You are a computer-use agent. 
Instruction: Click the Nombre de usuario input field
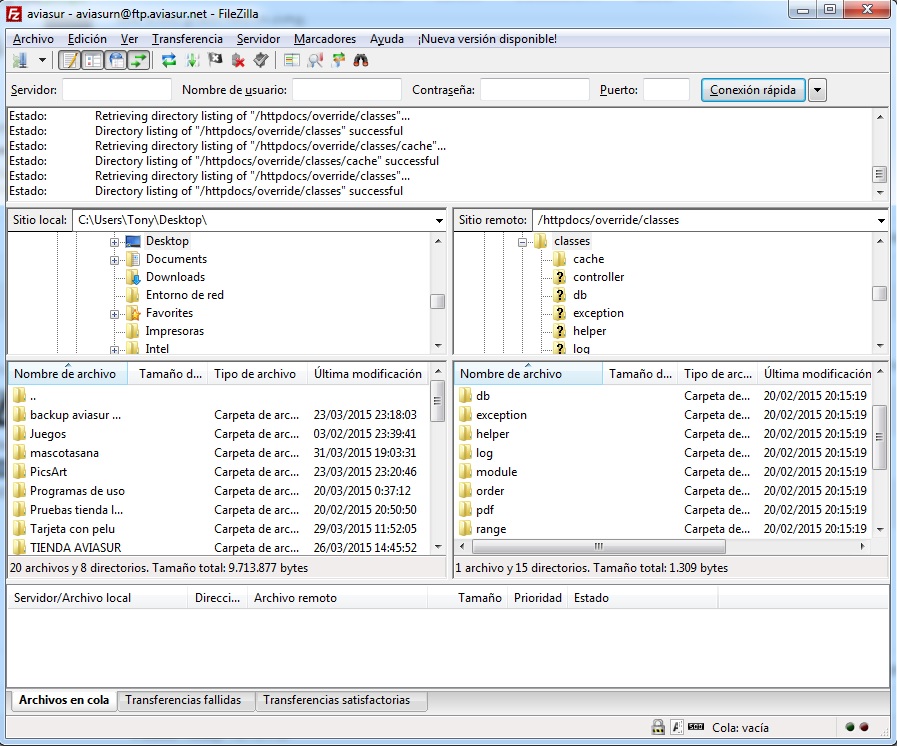pos(347,90)
